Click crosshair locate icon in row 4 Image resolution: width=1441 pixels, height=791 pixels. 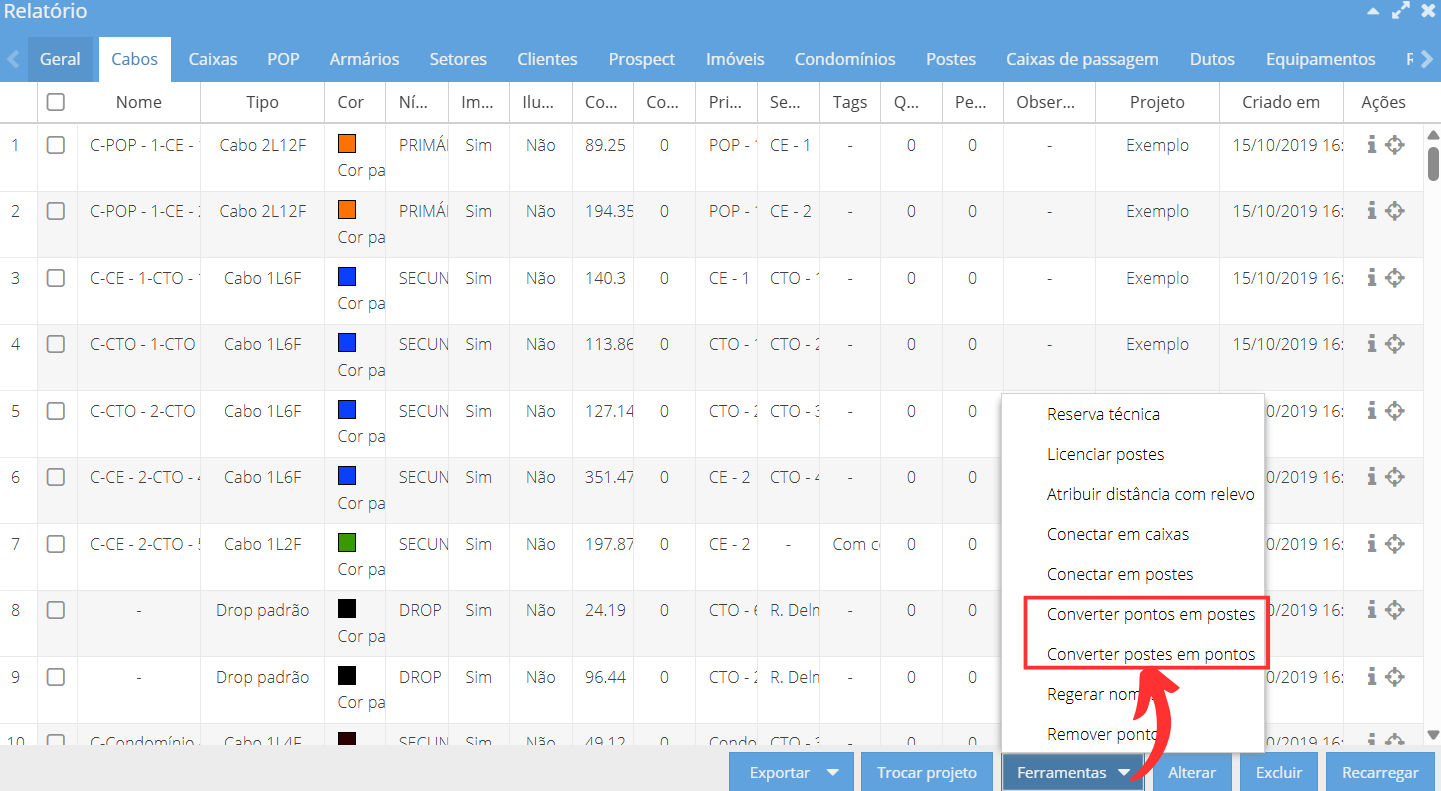tap(1395, 344)
